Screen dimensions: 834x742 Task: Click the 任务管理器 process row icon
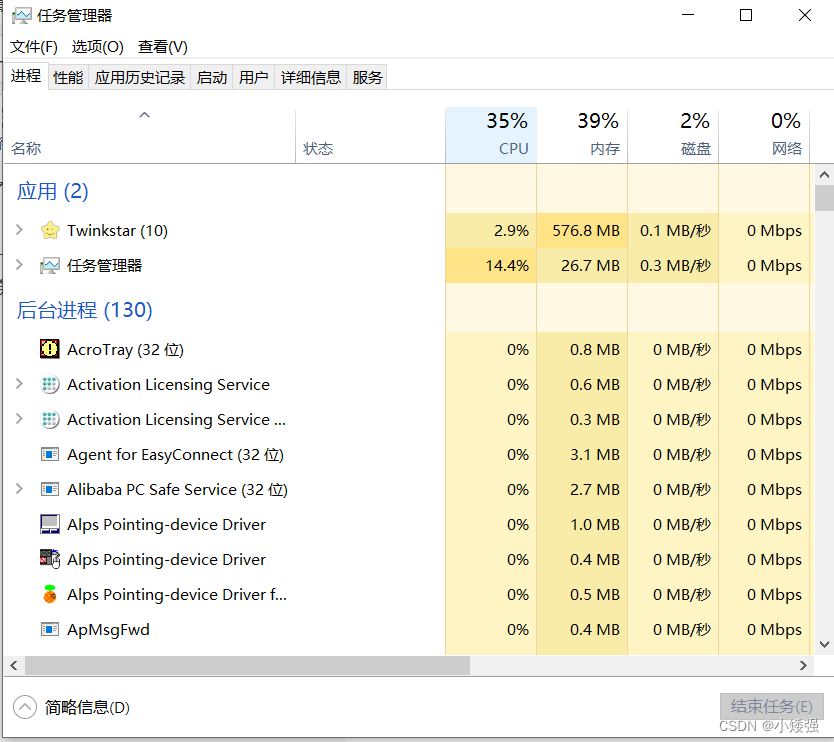pos(50,265)
